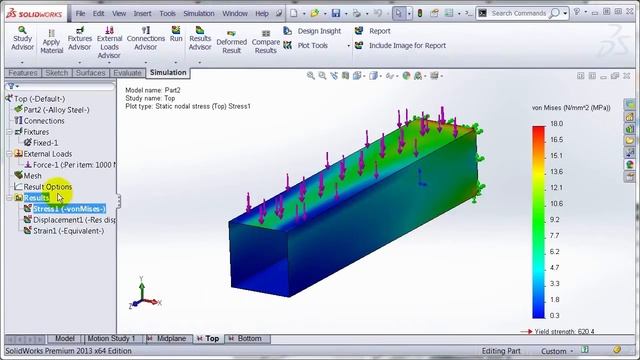
Task: Print the document
Action: [x=357, y=13]
